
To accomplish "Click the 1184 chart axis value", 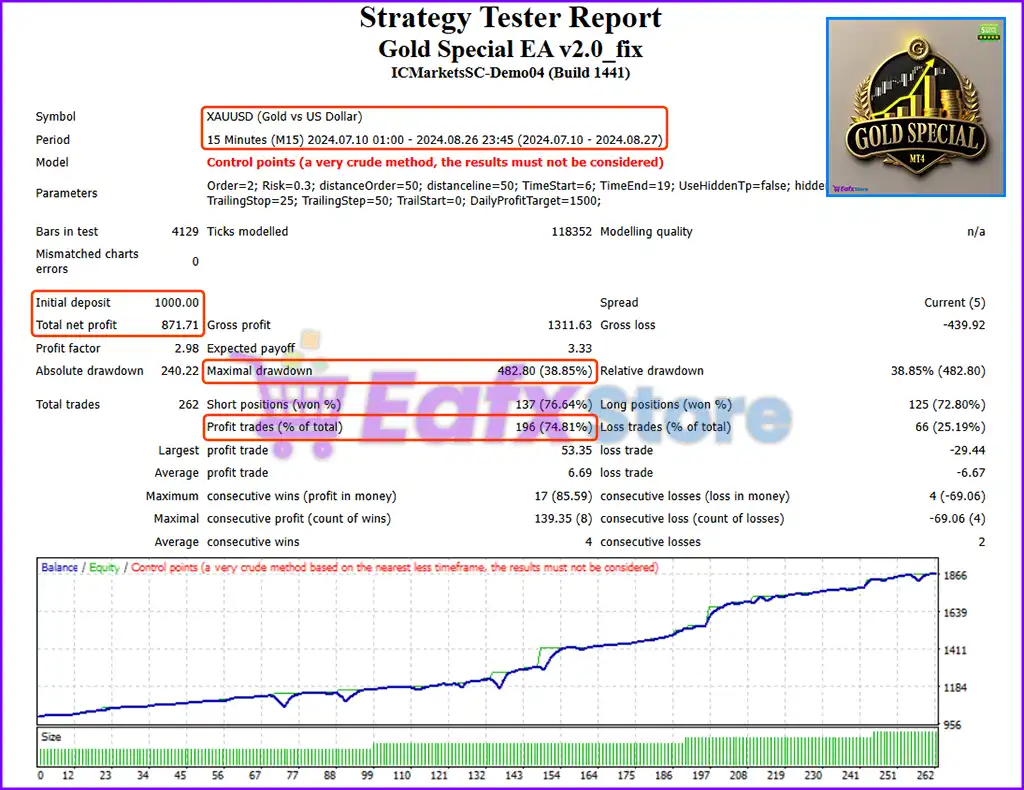I will coord(955,687).
